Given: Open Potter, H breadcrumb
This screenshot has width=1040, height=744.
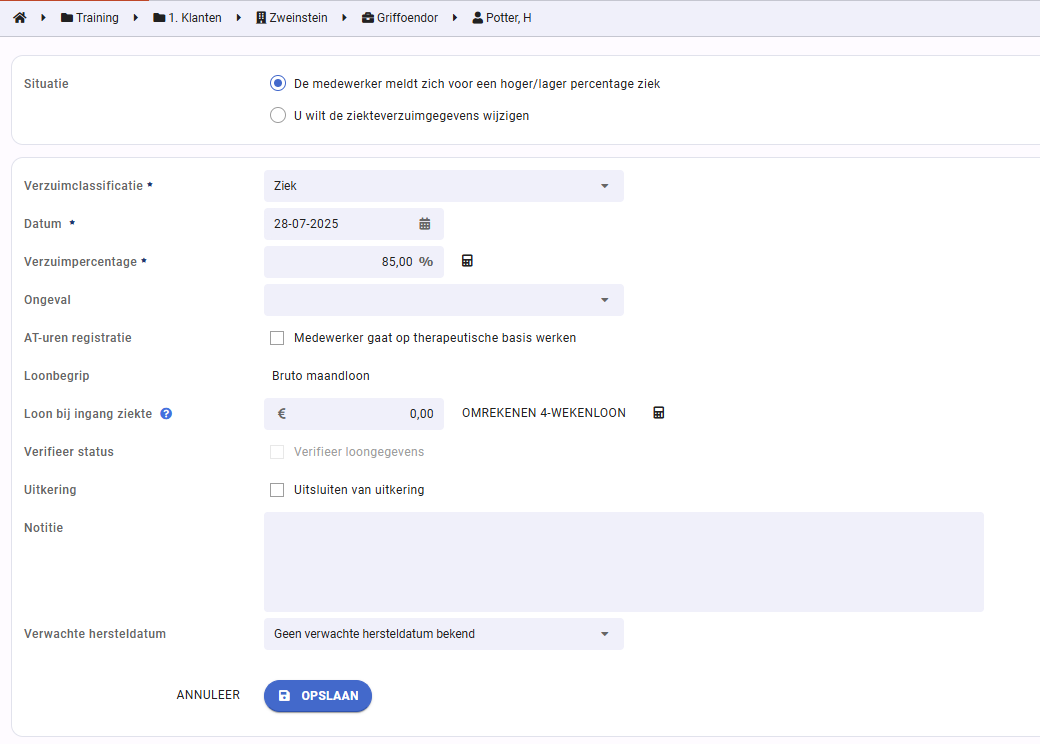Looking at the screenshot, I should point(502,18).
